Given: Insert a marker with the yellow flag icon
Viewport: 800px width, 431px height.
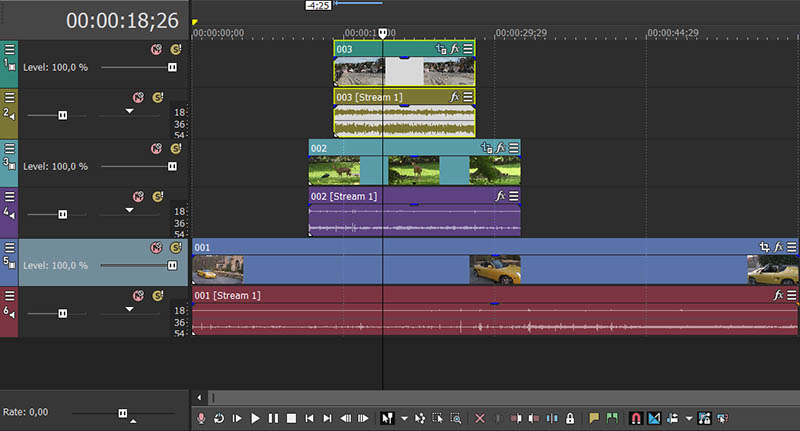Looking at the screenshot, I should coord(593,418).
